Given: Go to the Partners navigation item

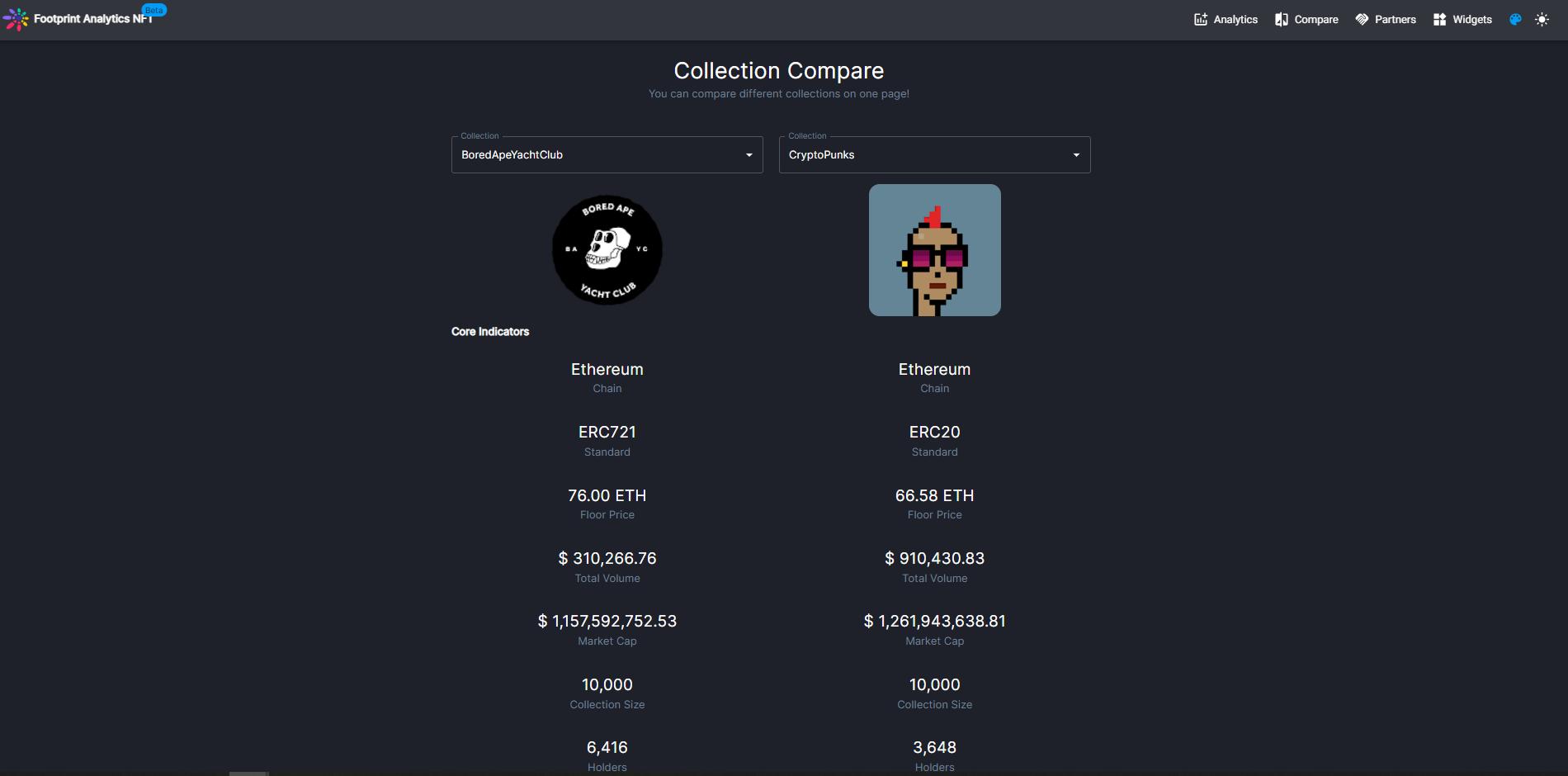Looking at the screenshot, I should tap(1386, 20).
